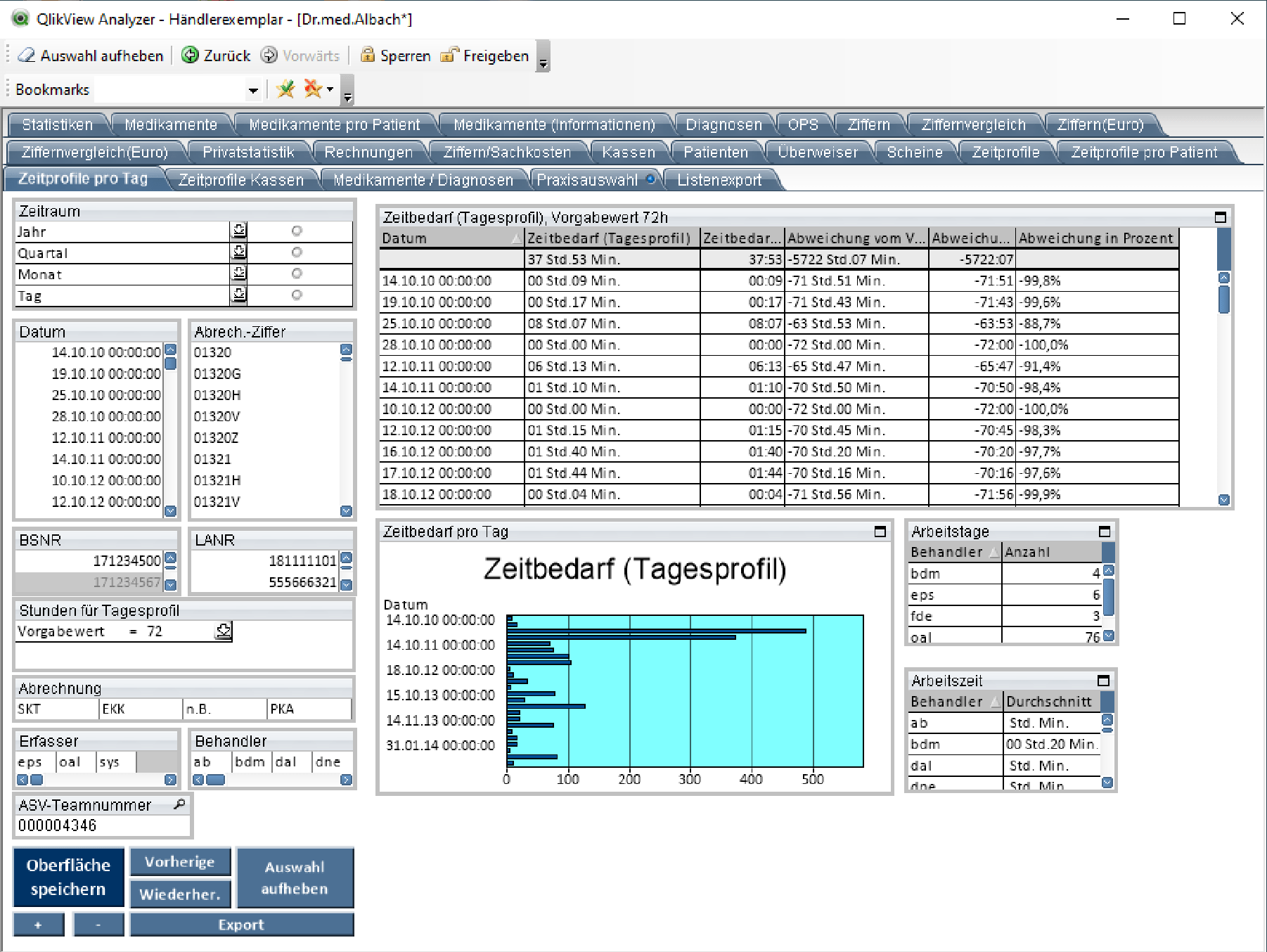Maximize the Arbeitstage table panel
Image resolution: width=1267 pixels, height=952 pixels.
pyautogui.click(x=1104, y=532)
